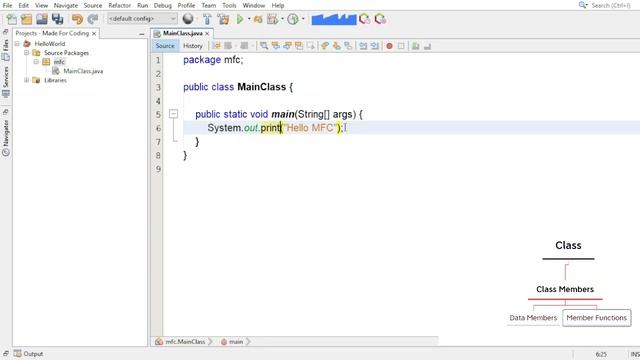Image resolution: width=640 pixels, height=360 pixels.
Task: Open the View menu
Action: [41, 5]
